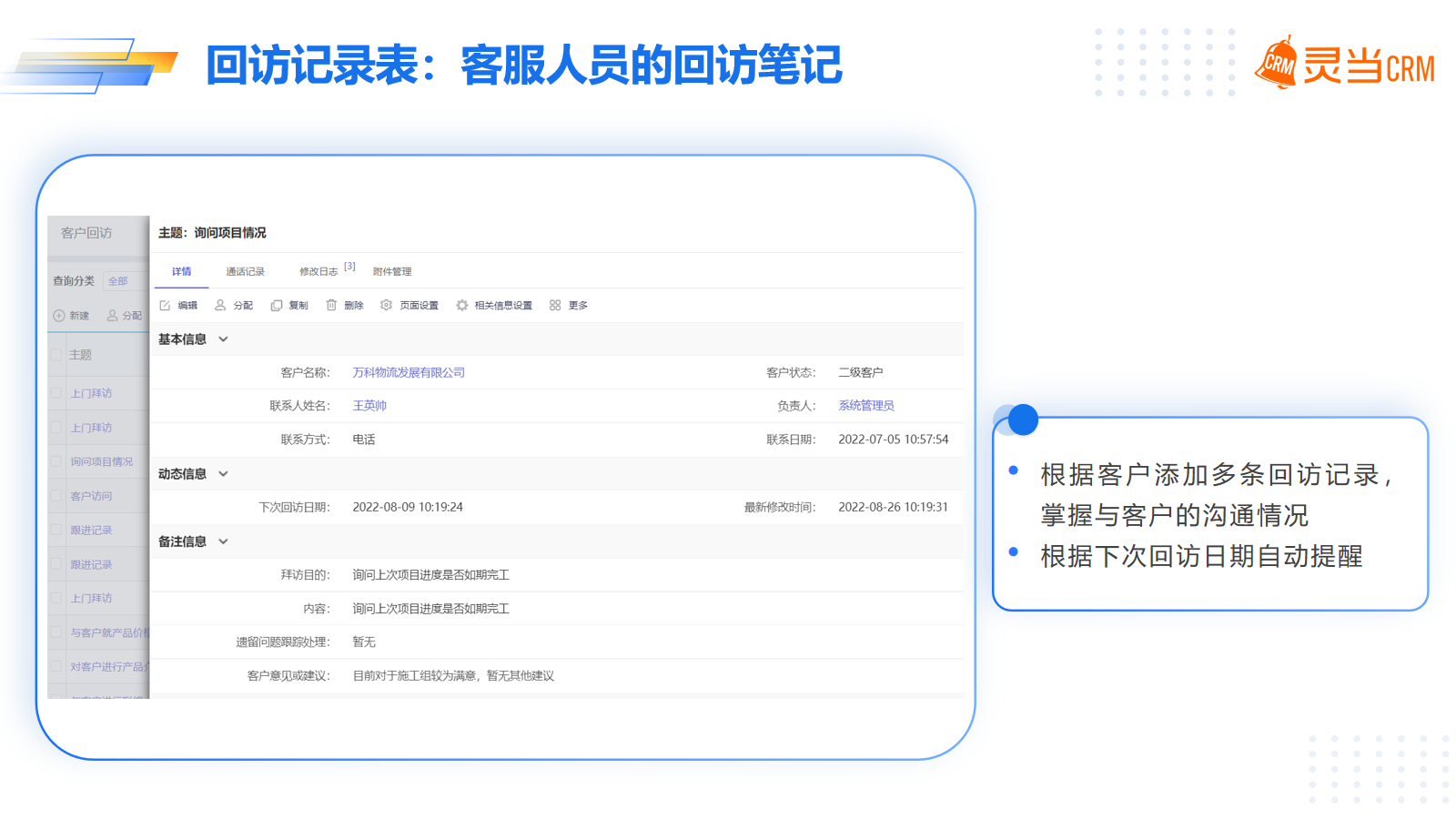This screenshot has width=1456, height=819.
Task: Open the 修改日志 tab
Action: click(318, 272)
